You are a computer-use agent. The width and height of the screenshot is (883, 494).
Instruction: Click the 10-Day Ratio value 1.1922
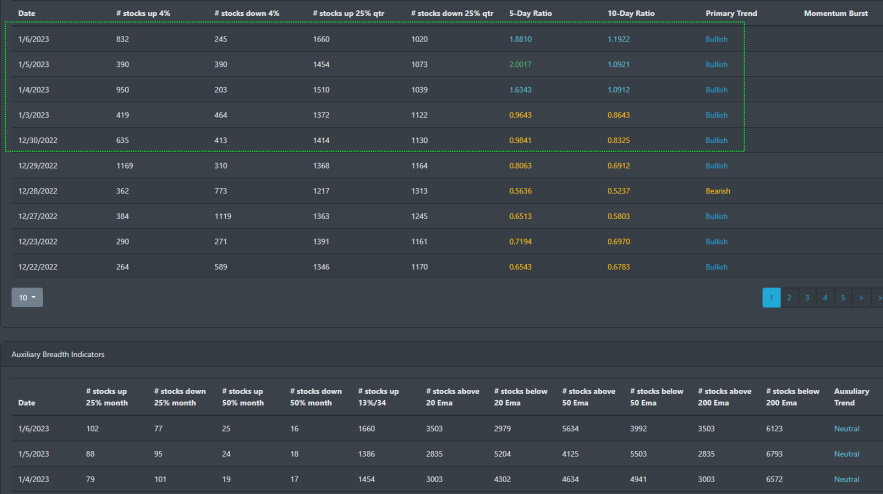point(618,39)
